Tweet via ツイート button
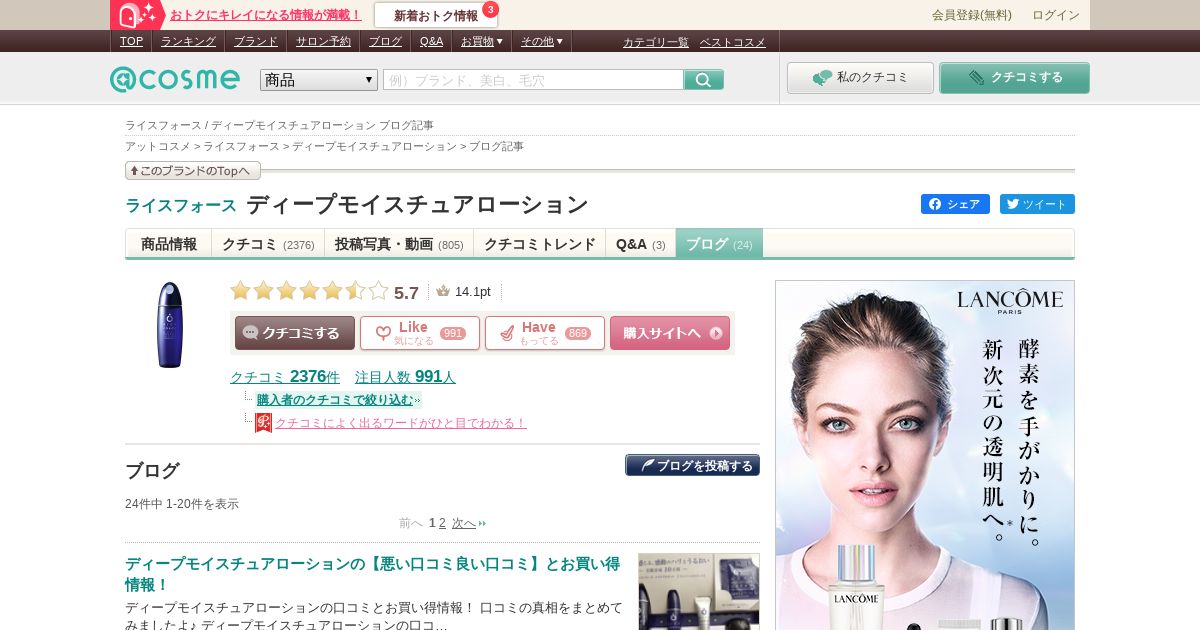 tap(1037, 204)
